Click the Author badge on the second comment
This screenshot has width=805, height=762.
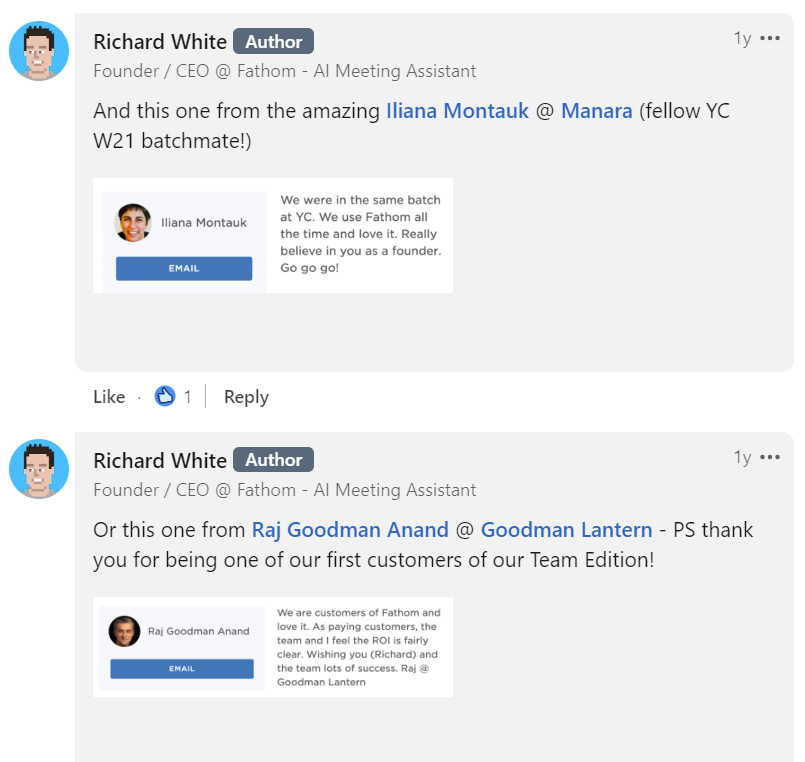(x=273, y=460)
